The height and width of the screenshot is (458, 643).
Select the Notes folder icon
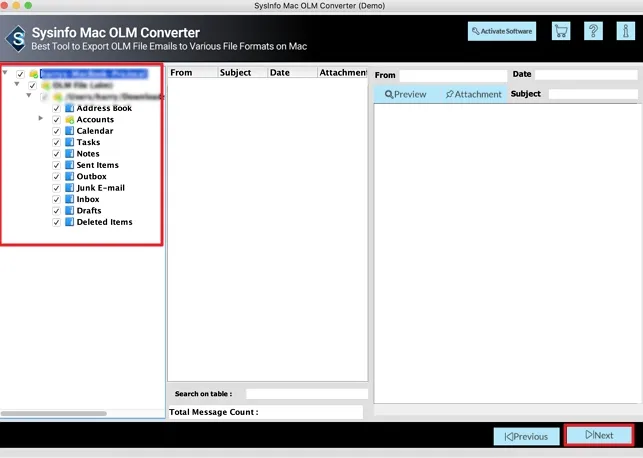point(70,154)
